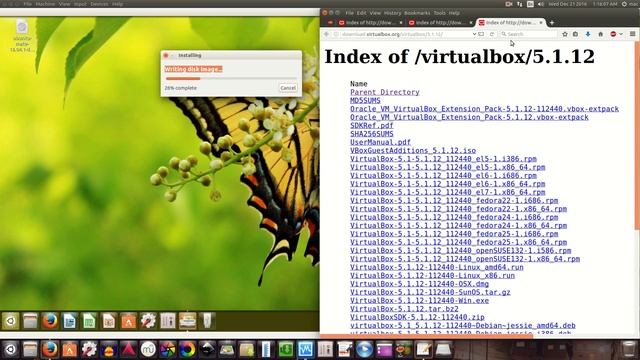
Task: Open Firefox File menu
Action: (349, 13)
